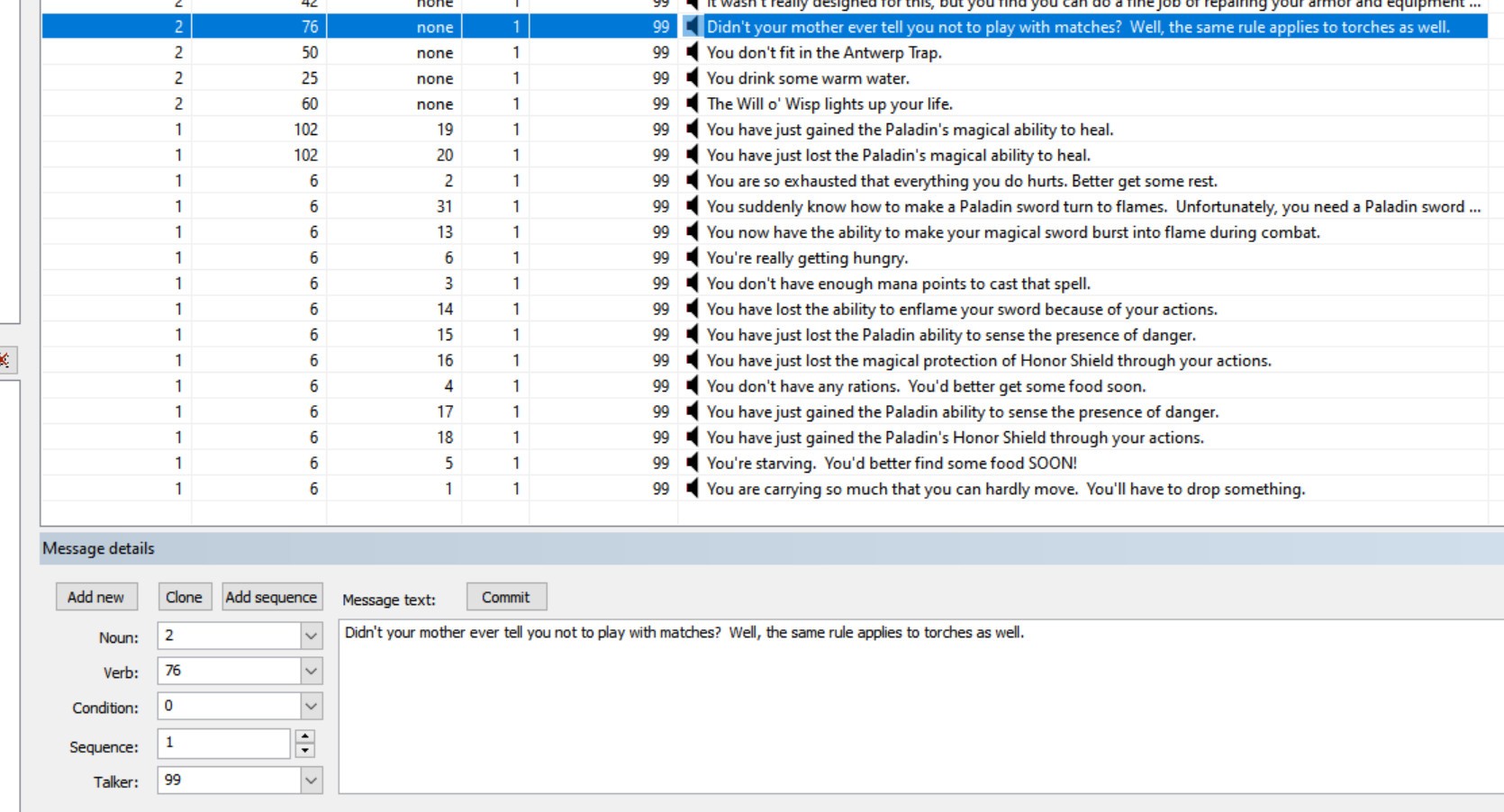Click verb cell 60

pyautogui.click(x=259, y=104)
